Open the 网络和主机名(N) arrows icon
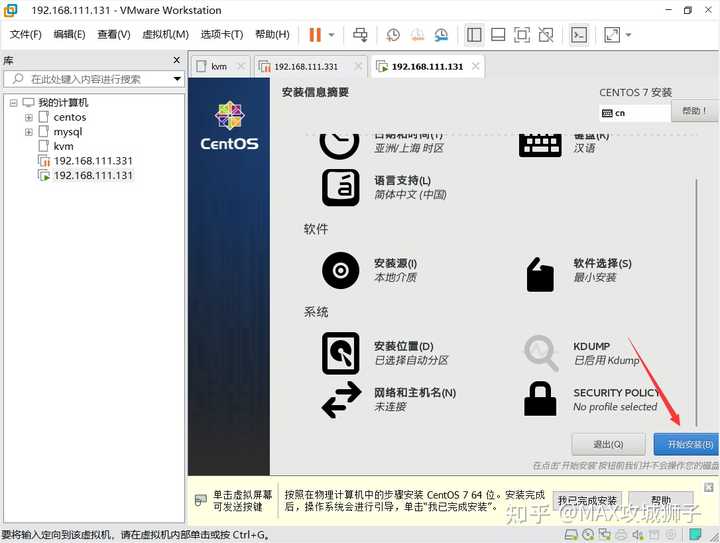Viewport: 720px width, 543px height. tap(342, 399)
